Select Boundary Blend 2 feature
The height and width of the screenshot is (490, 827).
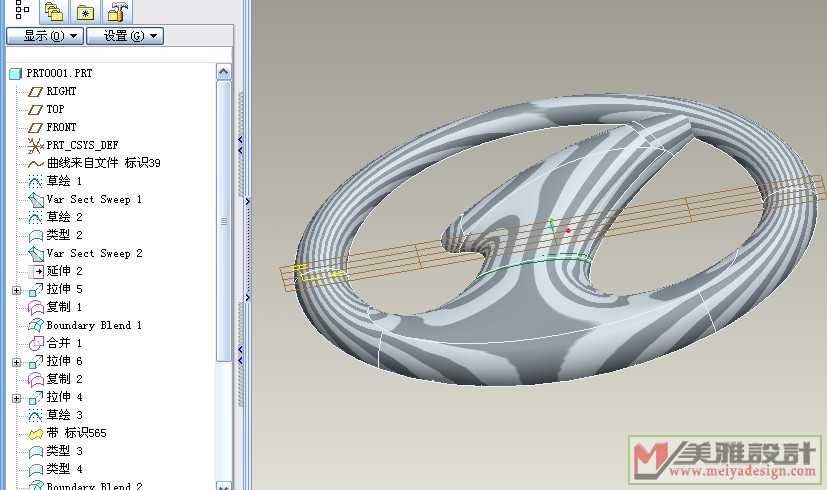pyautogui.click(x=94, y=485)
